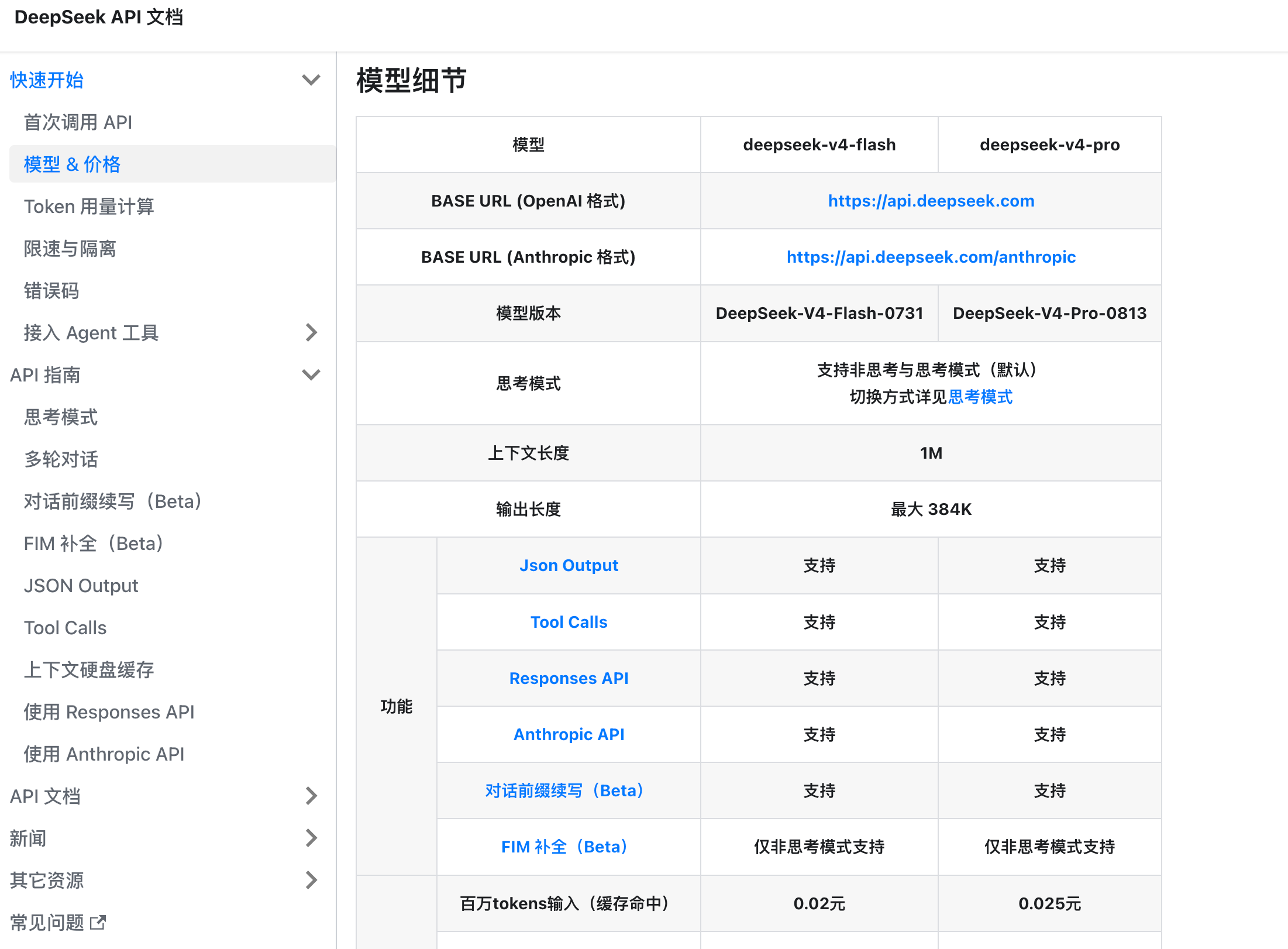Click the DeepSeek API 文档 site title

click(x=99, y=17)
